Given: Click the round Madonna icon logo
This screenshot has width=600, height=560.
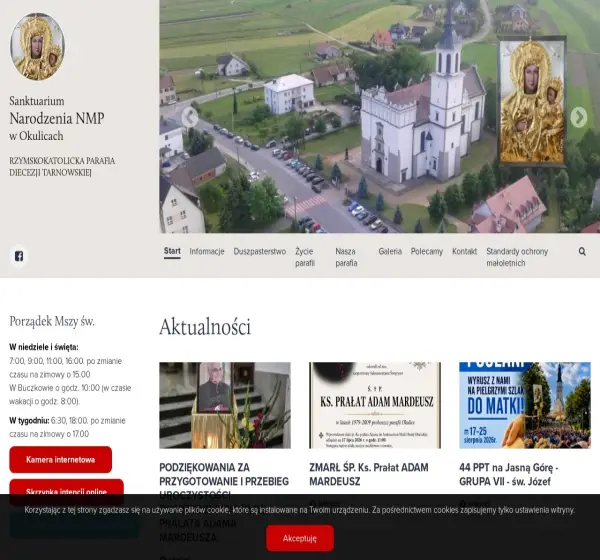Looking at the screenshot, I should (37, 47).
